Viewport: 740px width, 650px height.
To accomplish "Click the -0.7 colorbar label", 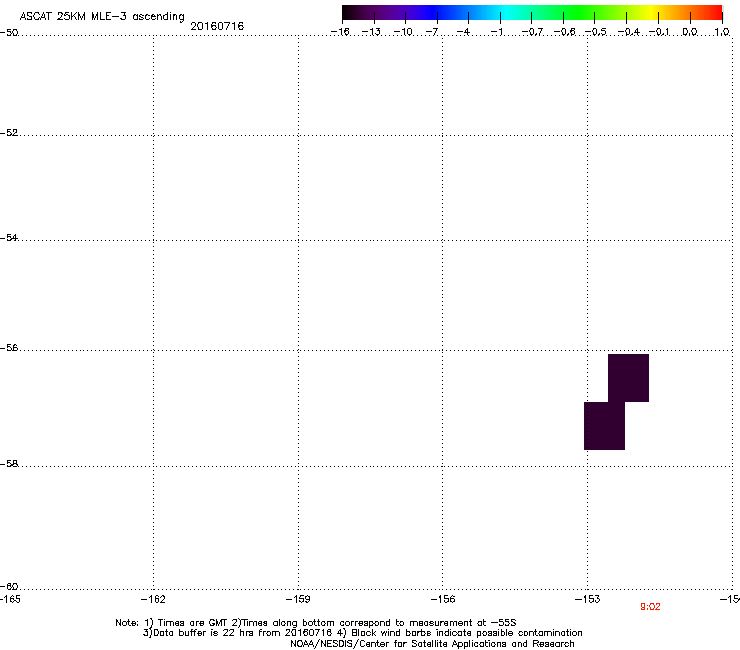I will point(533,32).
